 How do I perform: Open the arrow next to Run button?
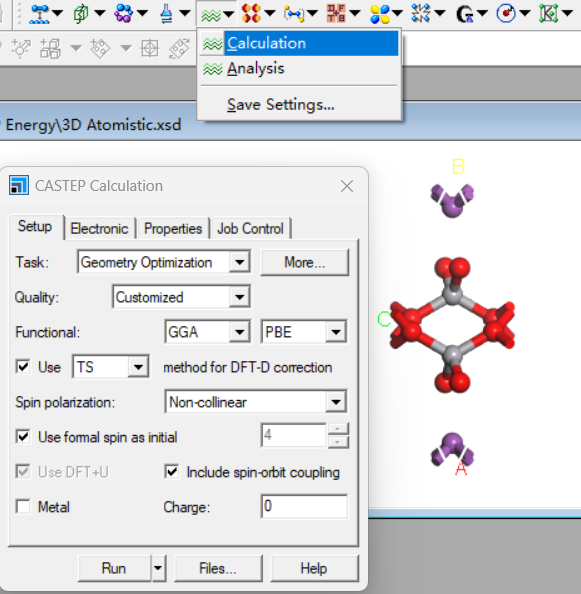[x=158, y=568]
